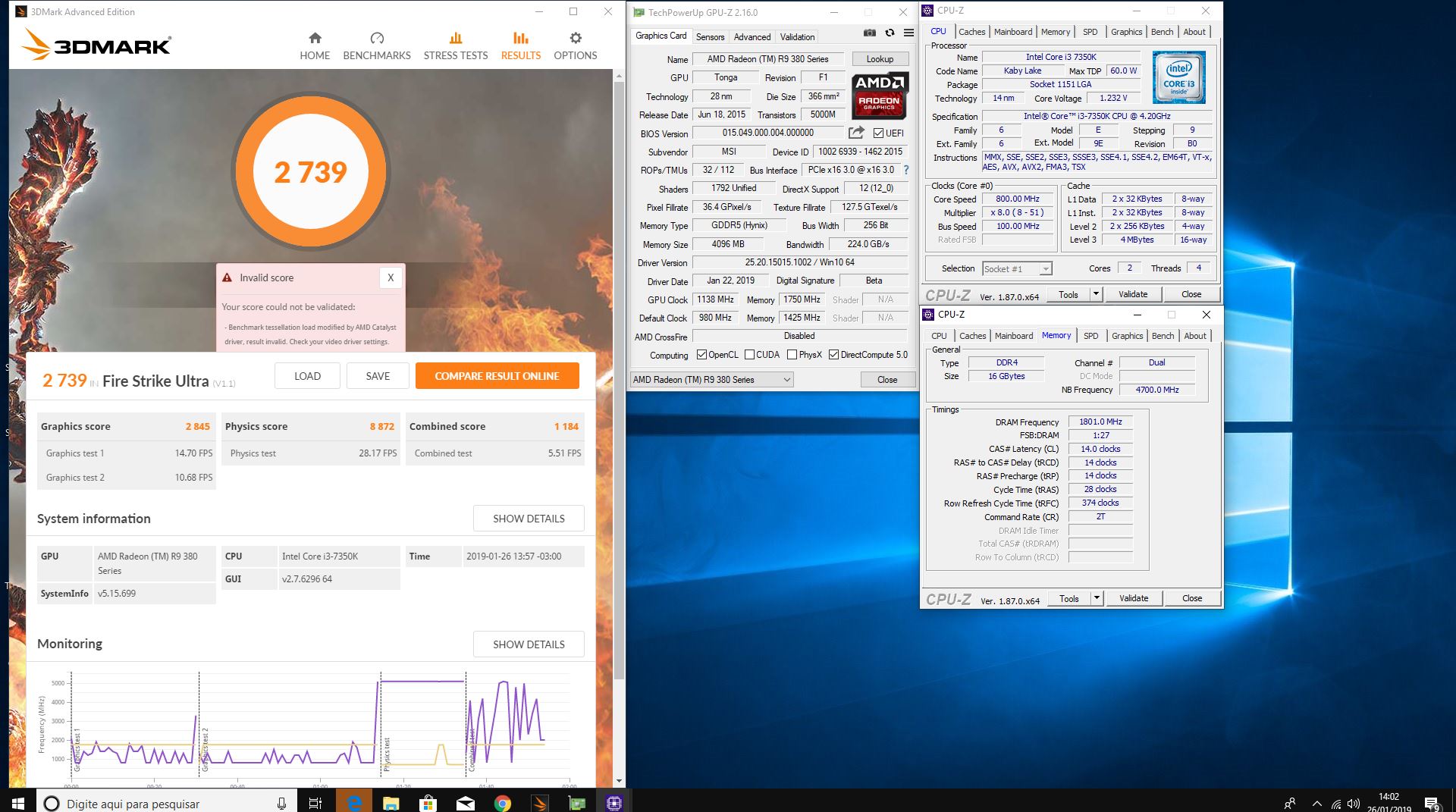This screenshot has height=812, width=1456.
Task: Click the Intel Core i3 logo in CPU-Z
Action: [1179, 77]
